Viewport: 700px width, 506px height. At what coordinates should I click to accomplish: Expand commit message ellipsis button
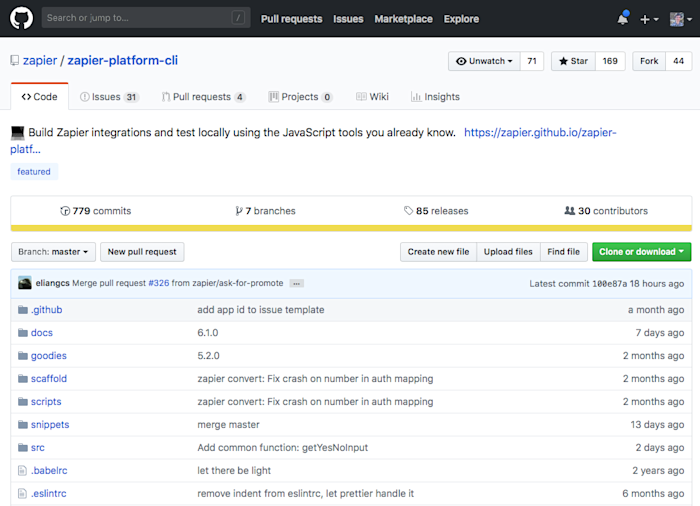(x=296, y=284)
